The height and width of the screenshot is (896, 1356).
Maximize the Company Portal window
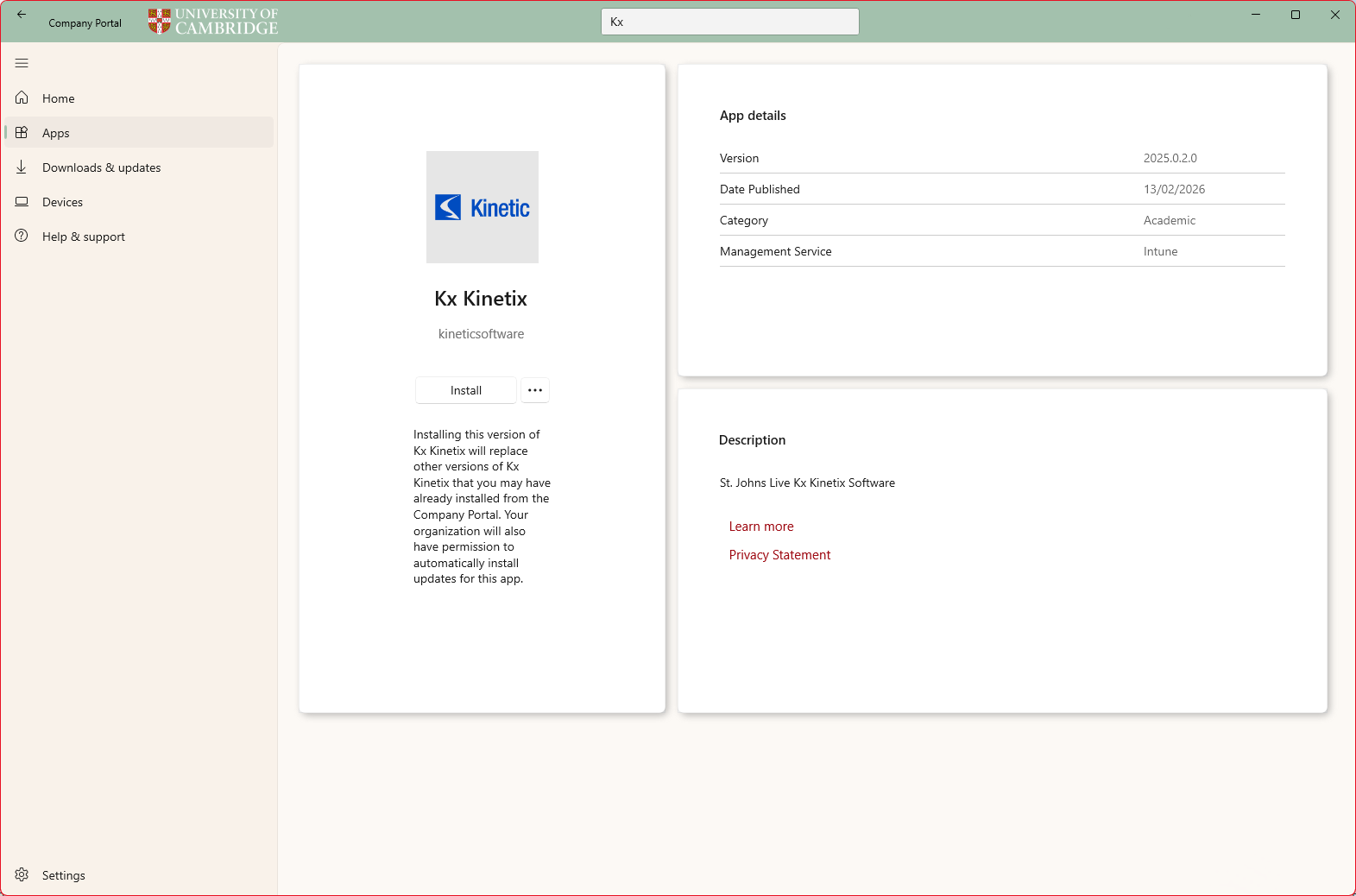(1295, 15)
